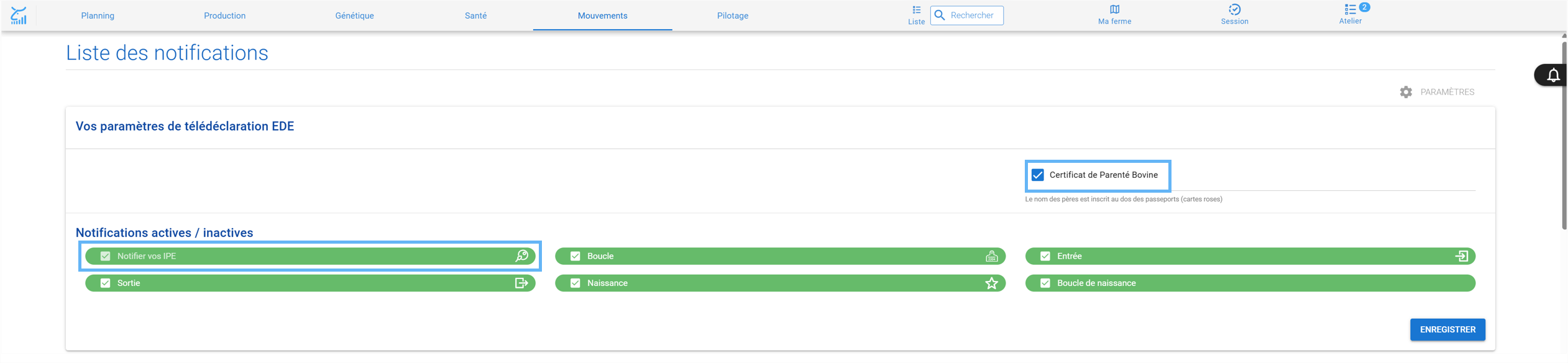Viewport: 1568px width, 363px height.
Task: Toggle the Naissance notification checkbox
Action: point(575,283)
